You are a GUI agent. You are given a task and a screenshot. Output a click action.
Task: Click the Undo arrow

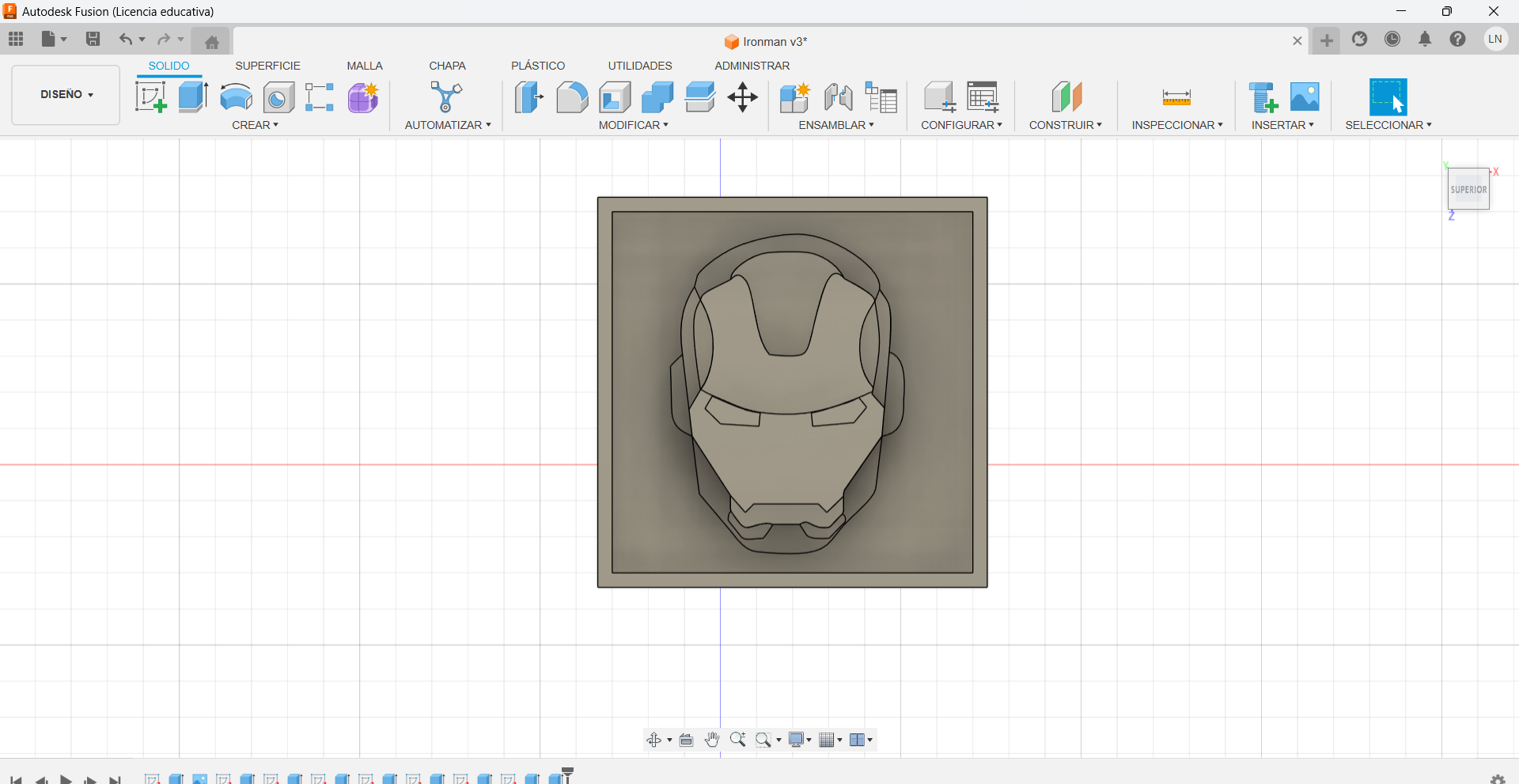coord(126,39)
